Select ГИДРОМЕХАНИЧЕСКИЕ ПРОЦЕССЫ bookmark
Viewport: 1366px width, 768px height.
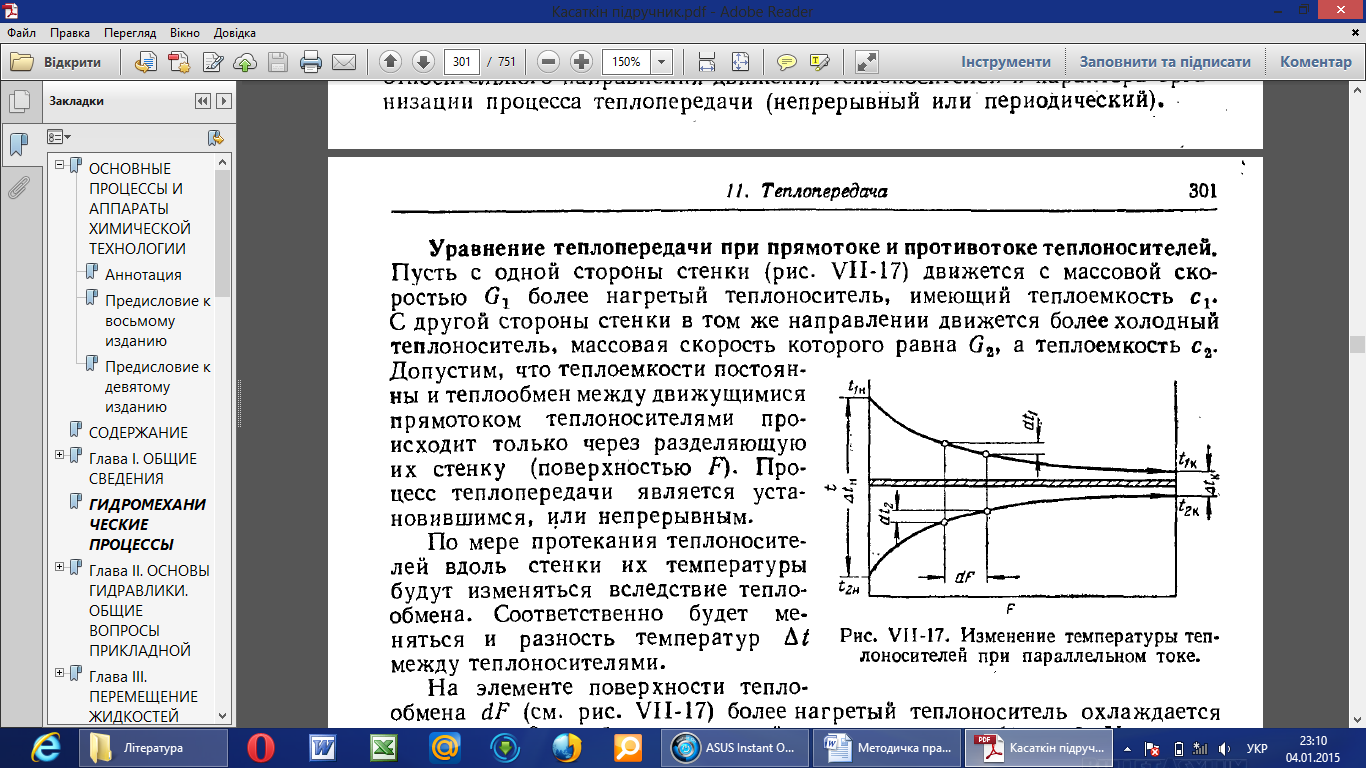(x=147, y=525)
